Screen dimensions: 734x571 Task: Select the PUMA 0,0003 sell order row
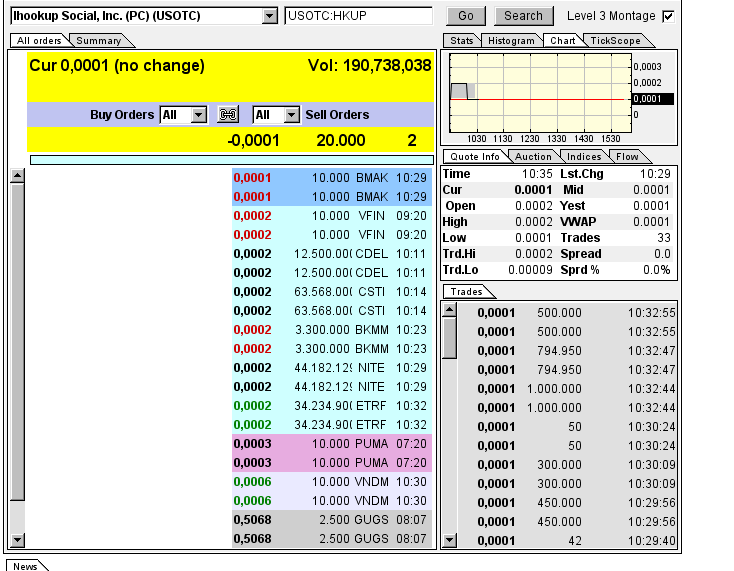tap(331, 444)
